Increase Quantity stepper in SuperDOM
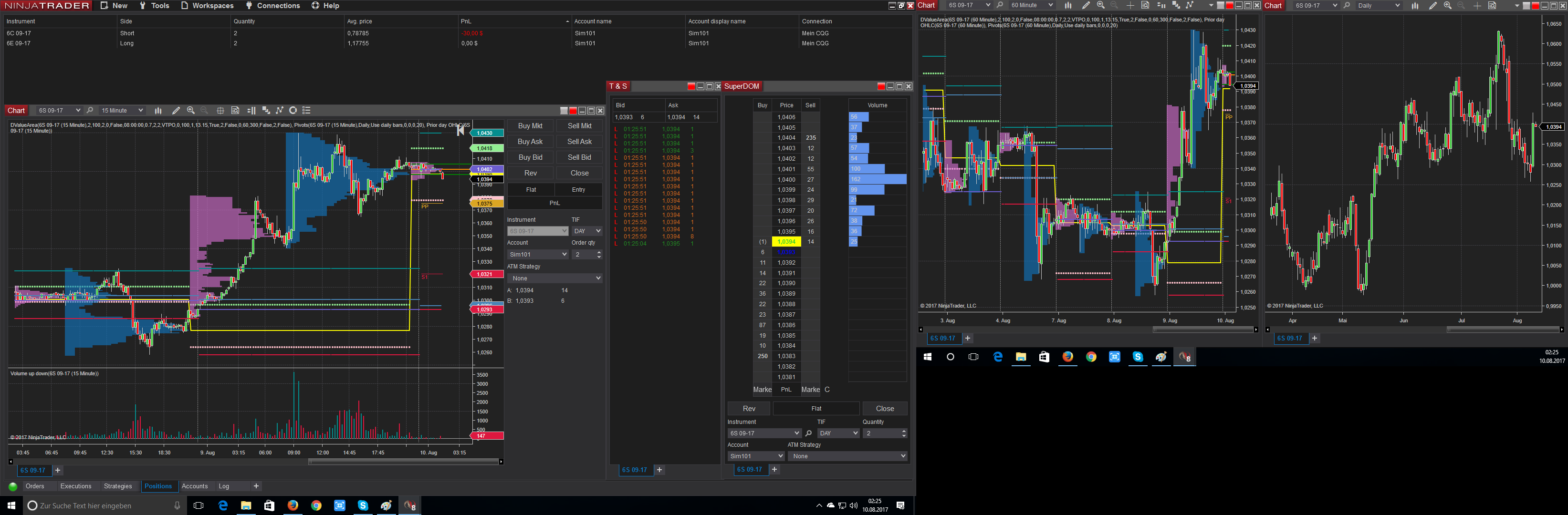Image resolution: width=1568 pixels, height=515 pixels. click(x=904, y=431)
